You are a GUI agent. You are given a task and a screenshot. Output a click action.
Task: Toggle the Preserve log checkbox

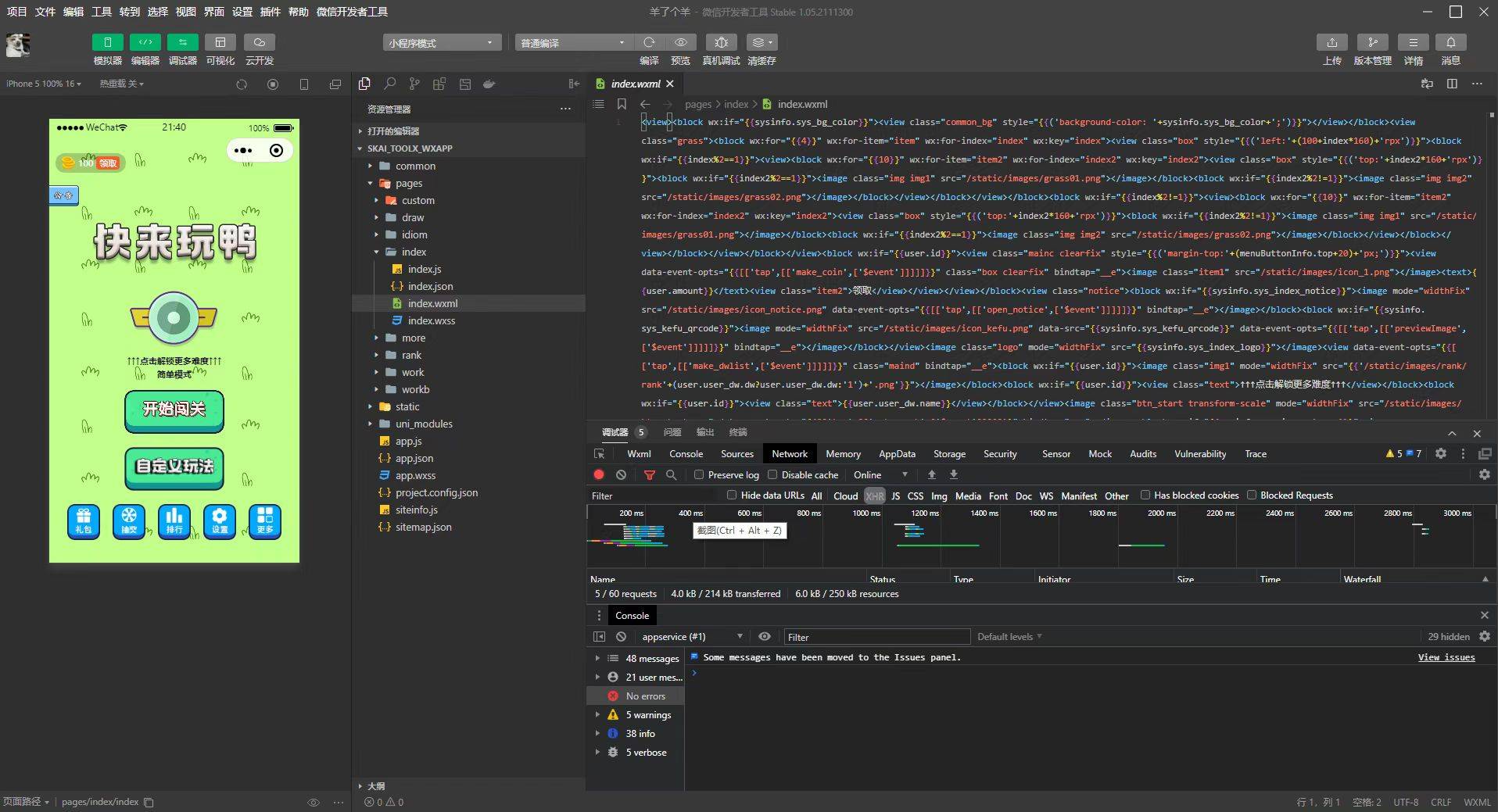tap(699, 474)
